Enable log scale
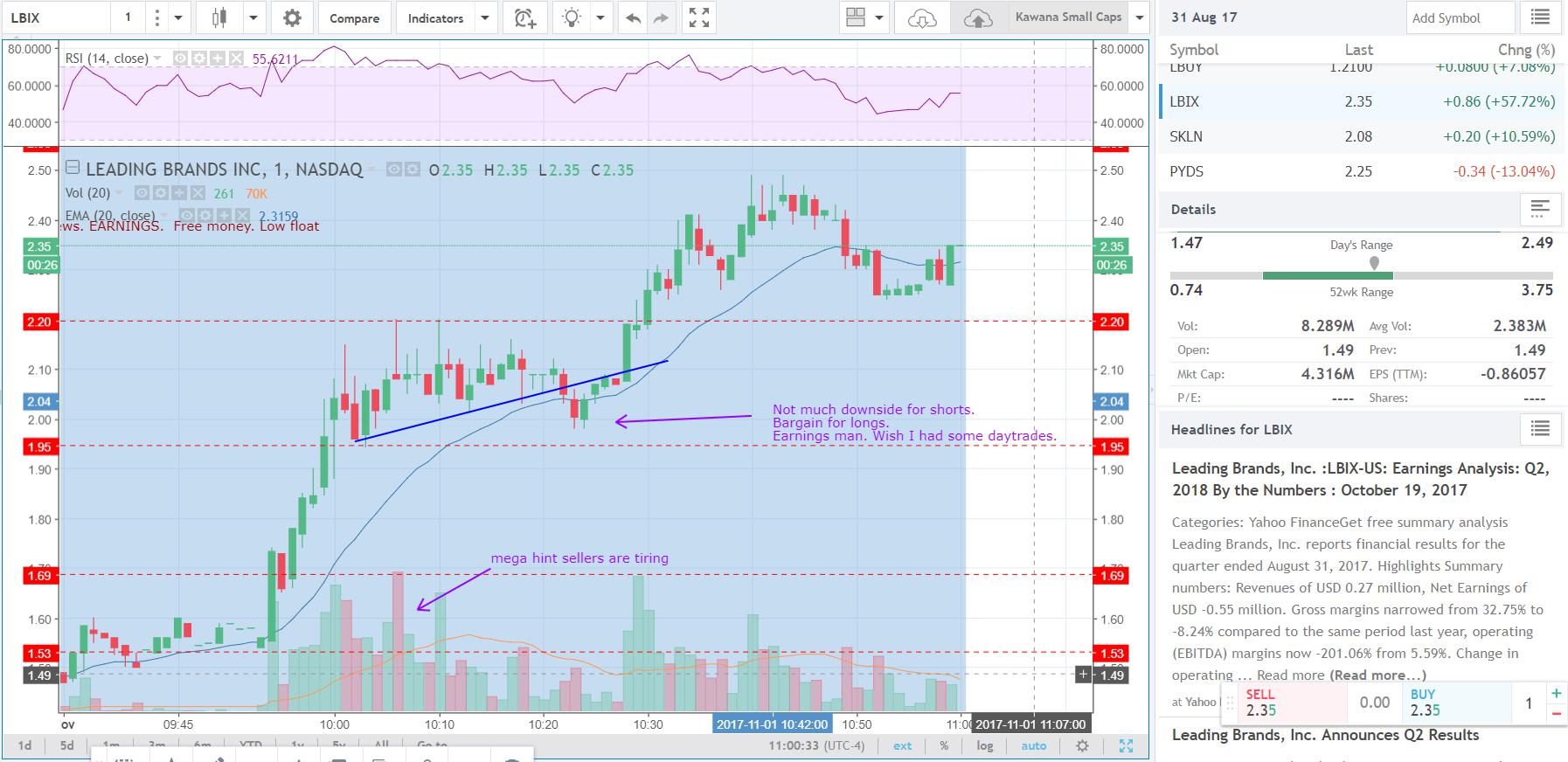1568x762 pixels. pos(985,745)
